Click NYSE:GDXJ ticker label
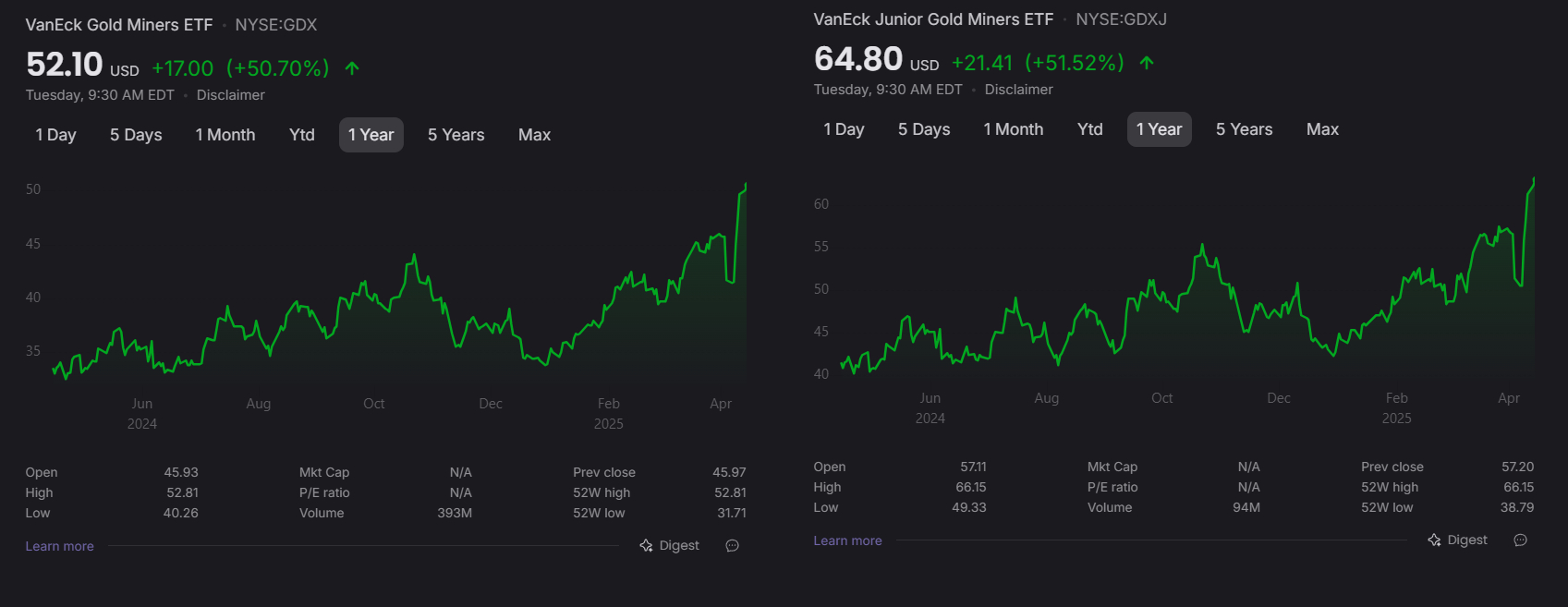This screenshot has height=607, width=1568. (x=1122, y=19)
